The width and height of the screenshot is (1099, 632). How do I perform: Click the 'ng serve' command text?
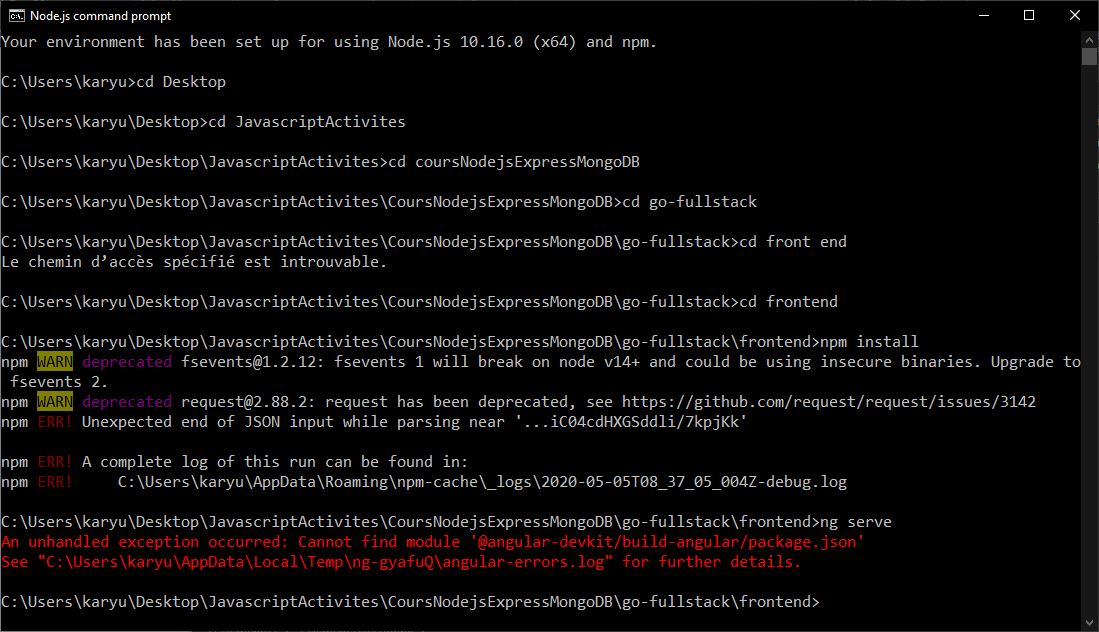point(856,522)
